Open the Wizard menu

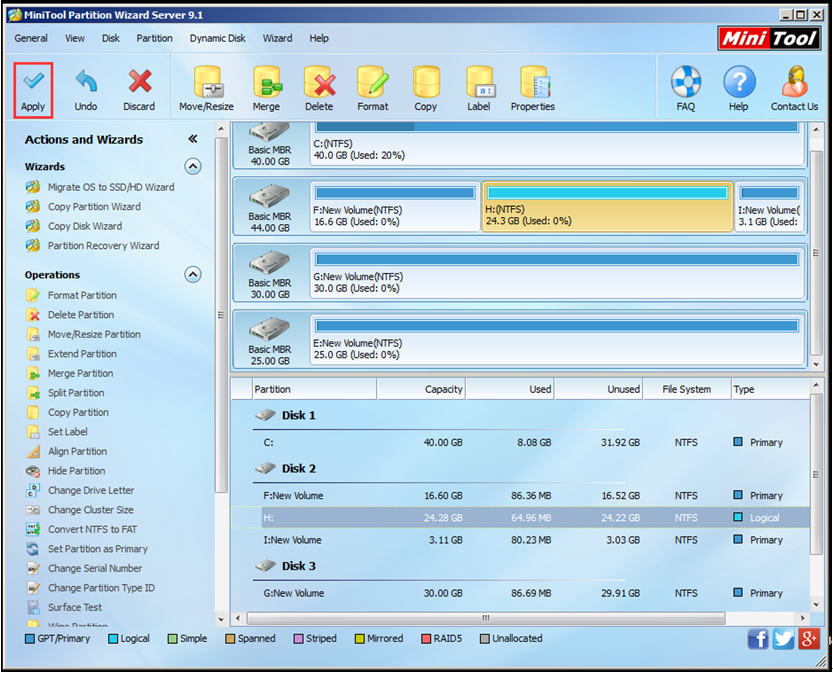(277, 38)
